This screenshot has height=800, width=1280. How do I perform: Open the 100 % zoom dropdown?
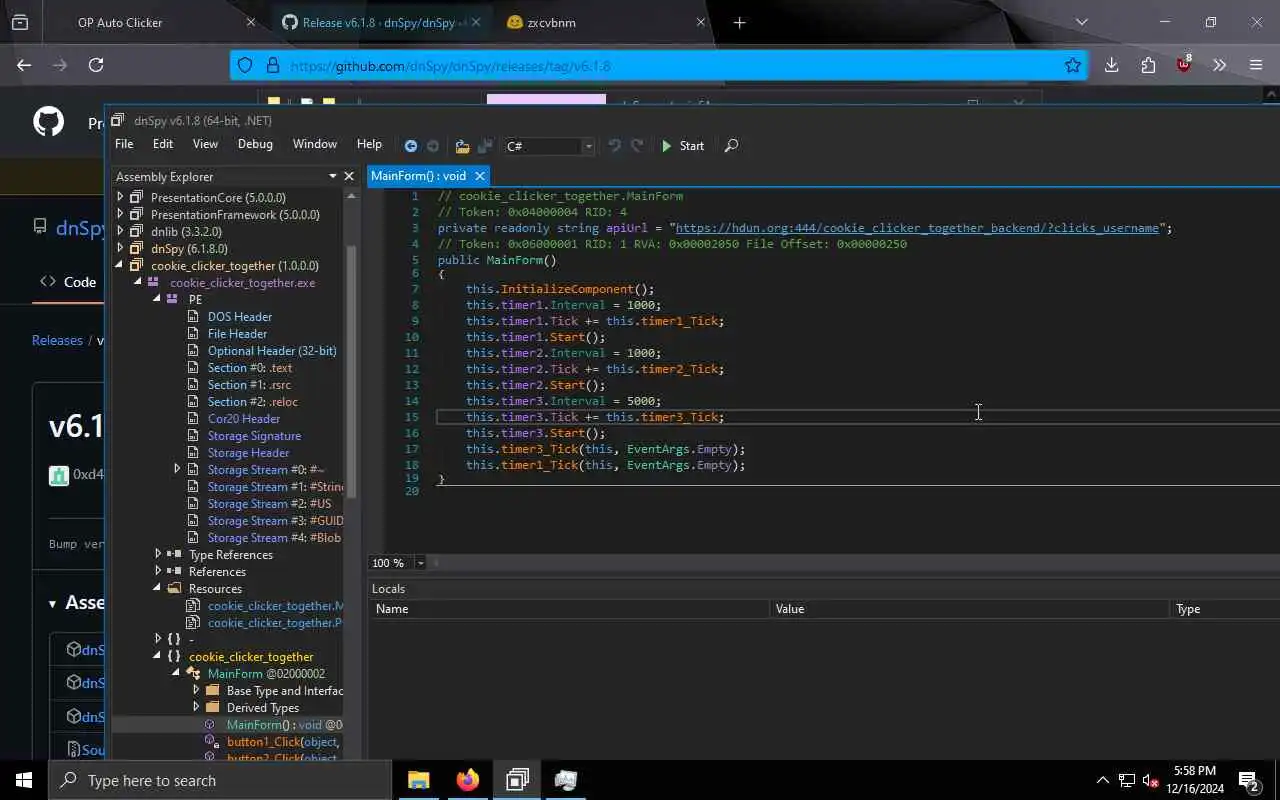point(420,563)
